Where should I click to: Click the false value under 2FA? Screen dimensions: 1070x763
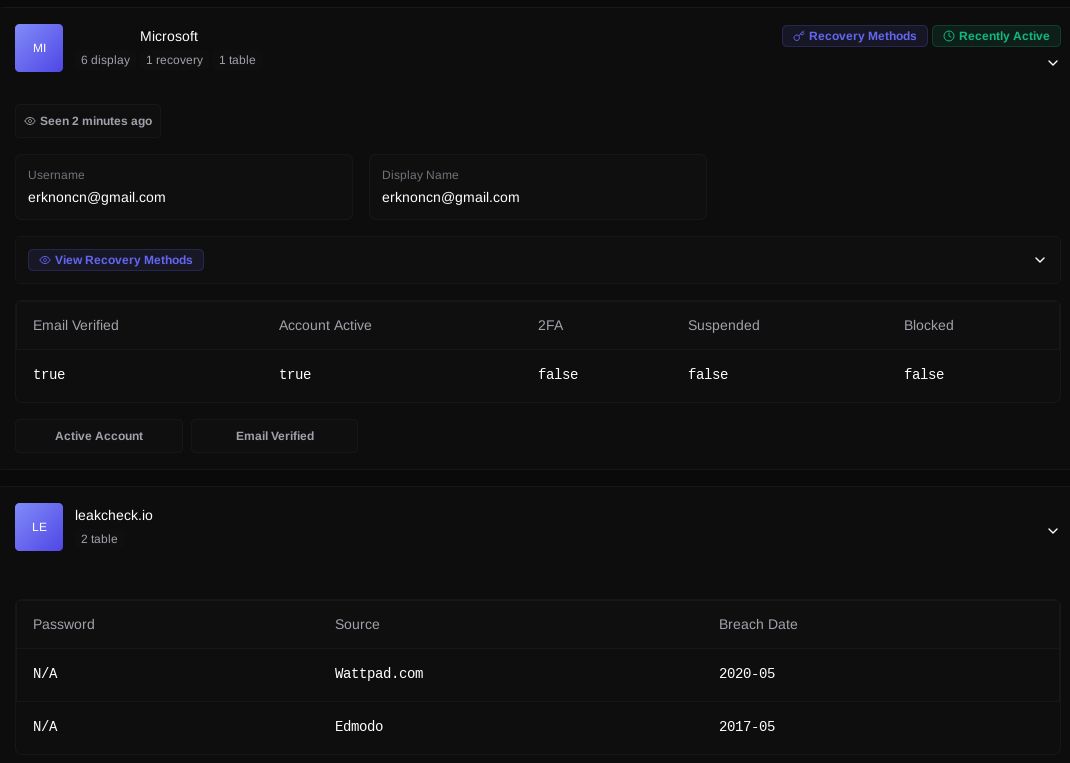(x=558, y=375)
